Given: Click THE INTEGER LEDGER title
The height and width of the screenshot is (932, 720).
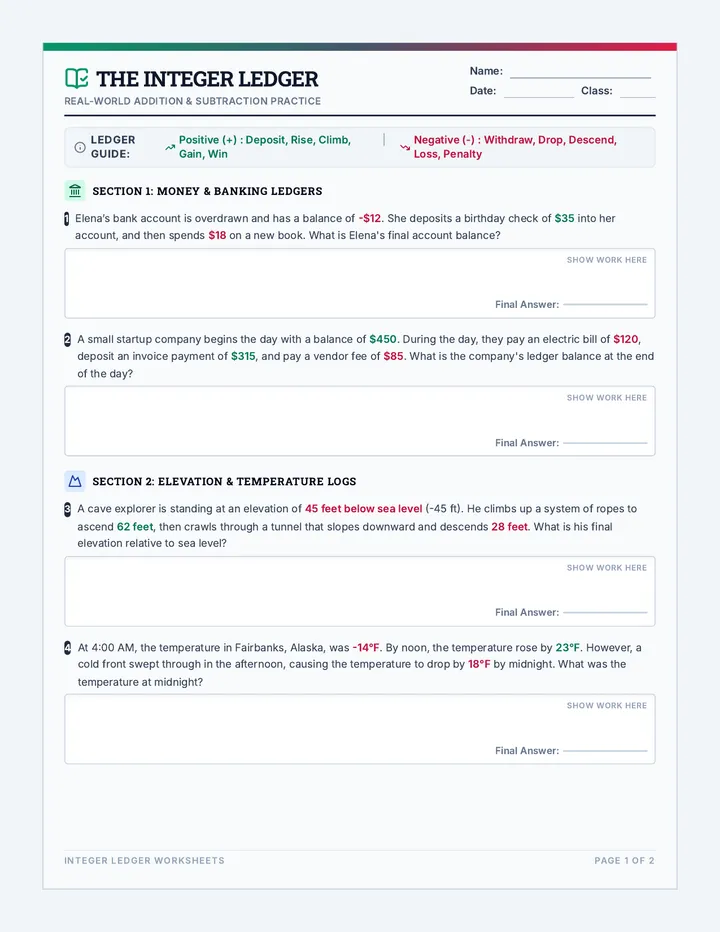Looking at the screenshot, I should [x=207, y=79].
